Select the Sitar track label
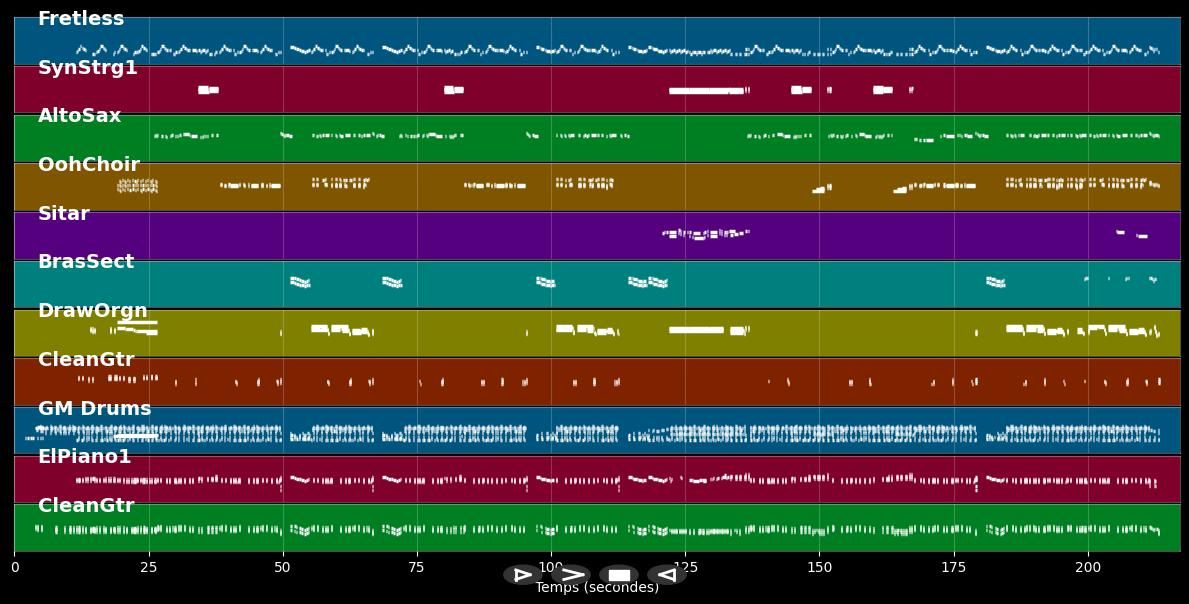This screenshot has width=1189, height=604. (64, 214)
